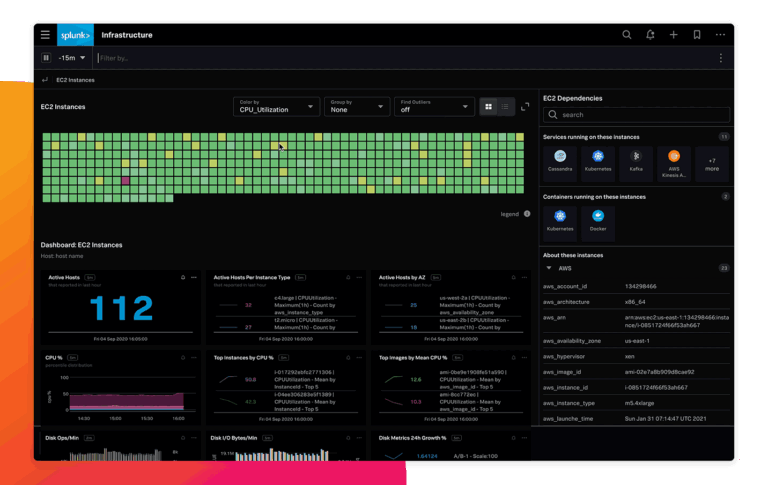Open the Active Hosts chart options menu
768x485 pixels.
coord(194,277)
